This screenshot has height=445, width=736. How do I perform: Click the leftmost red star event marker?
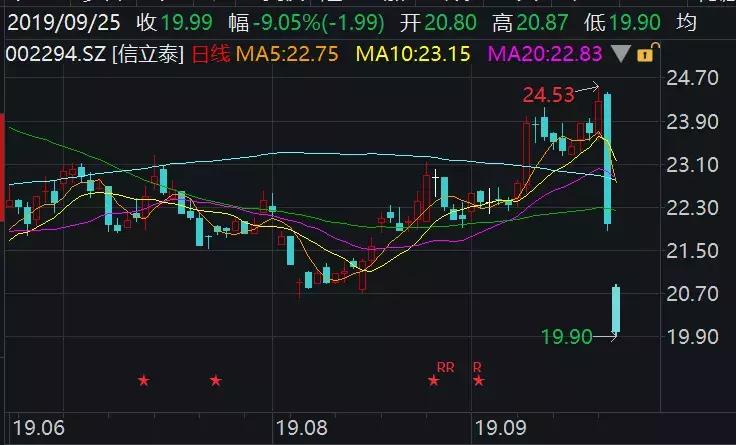click(x=144, y=380)
